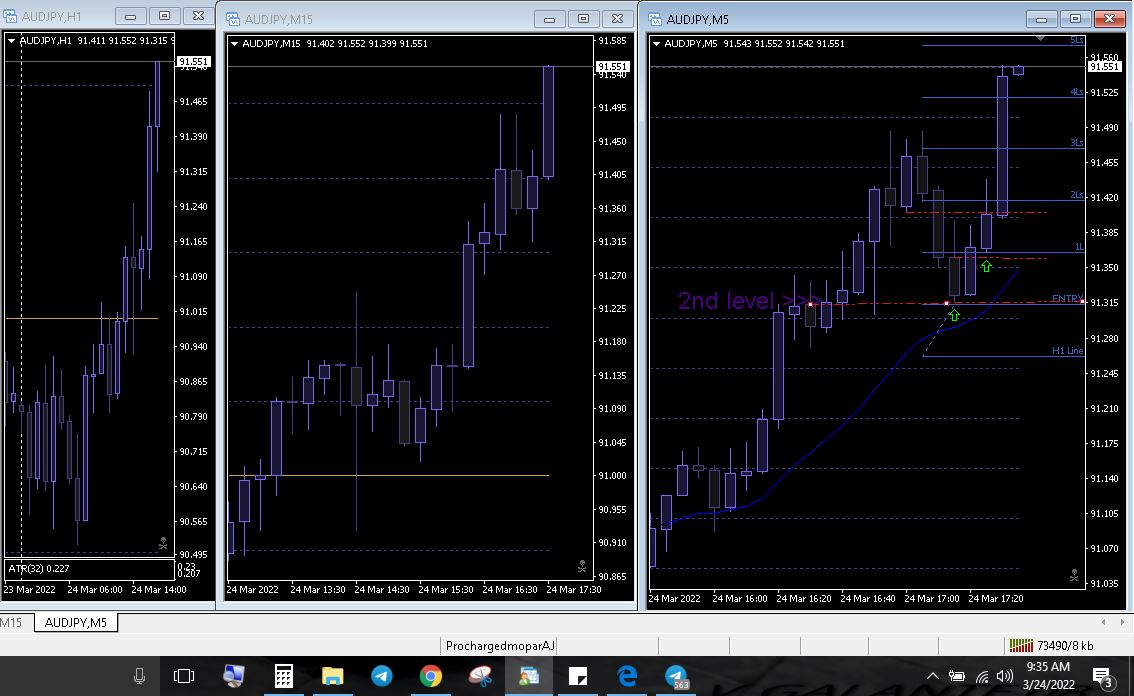1134x696 pixels.
Task: Select the upper green arrow on M5 chart
Action: click(986, 266)
